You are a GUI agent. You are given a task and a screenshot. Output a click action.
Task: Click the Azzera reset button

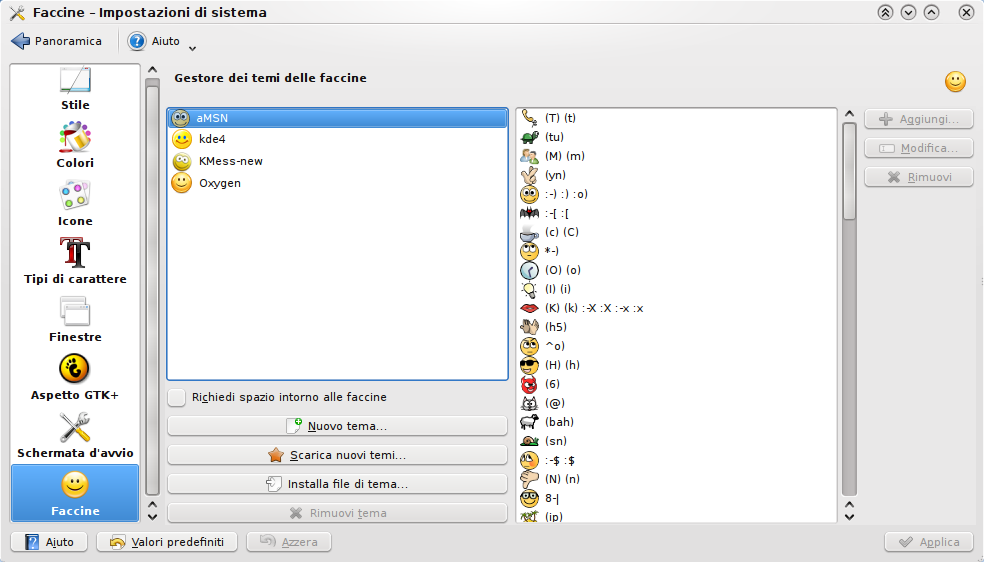(x=289, y=542)
